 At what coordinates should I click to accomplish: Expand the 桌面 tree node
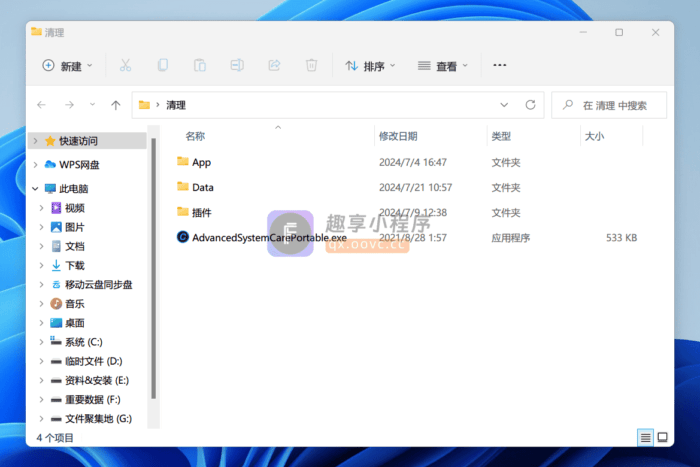tap(42, 323)
